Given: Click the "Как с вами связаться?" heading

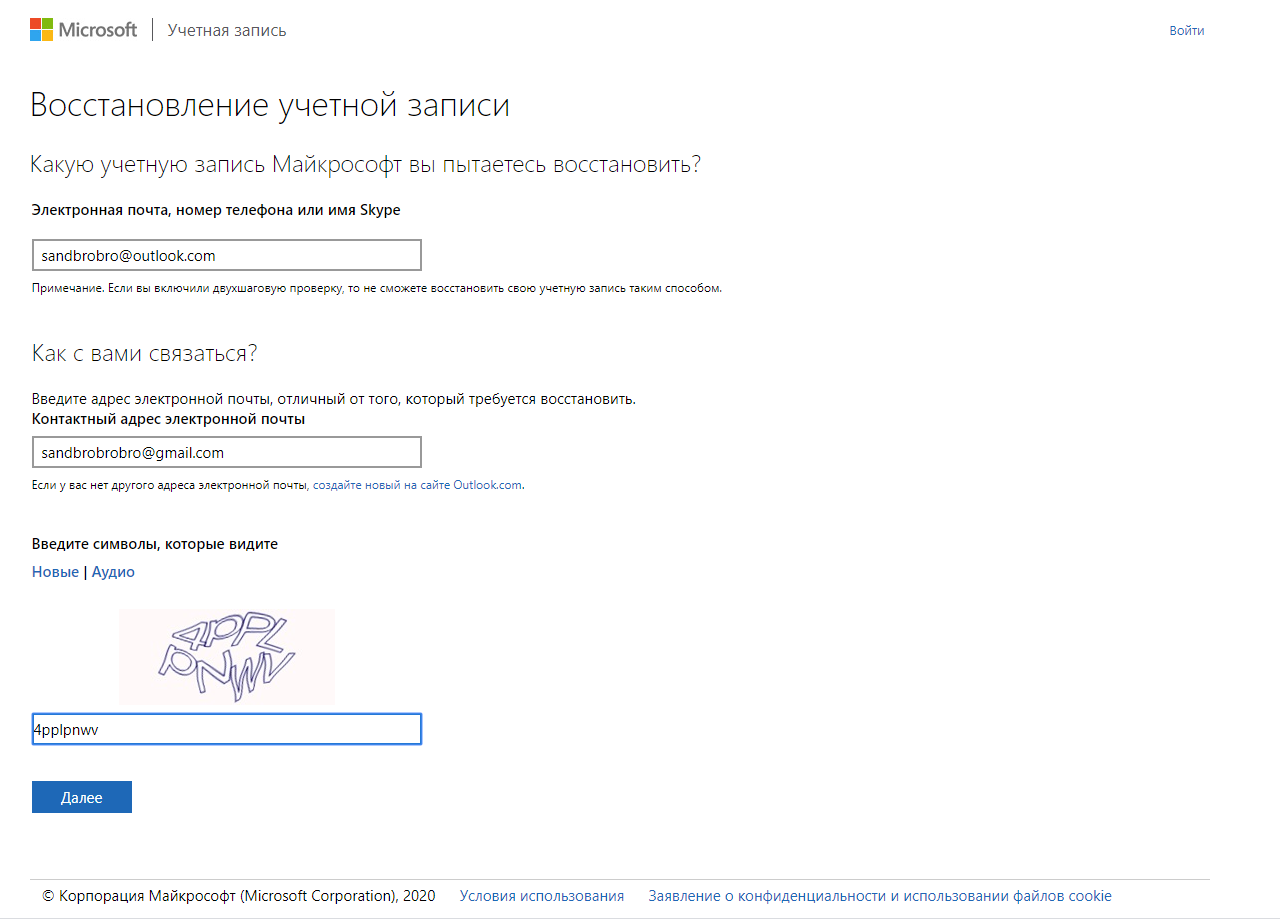Looking at the screenshot, I should (x=144, y=353).
